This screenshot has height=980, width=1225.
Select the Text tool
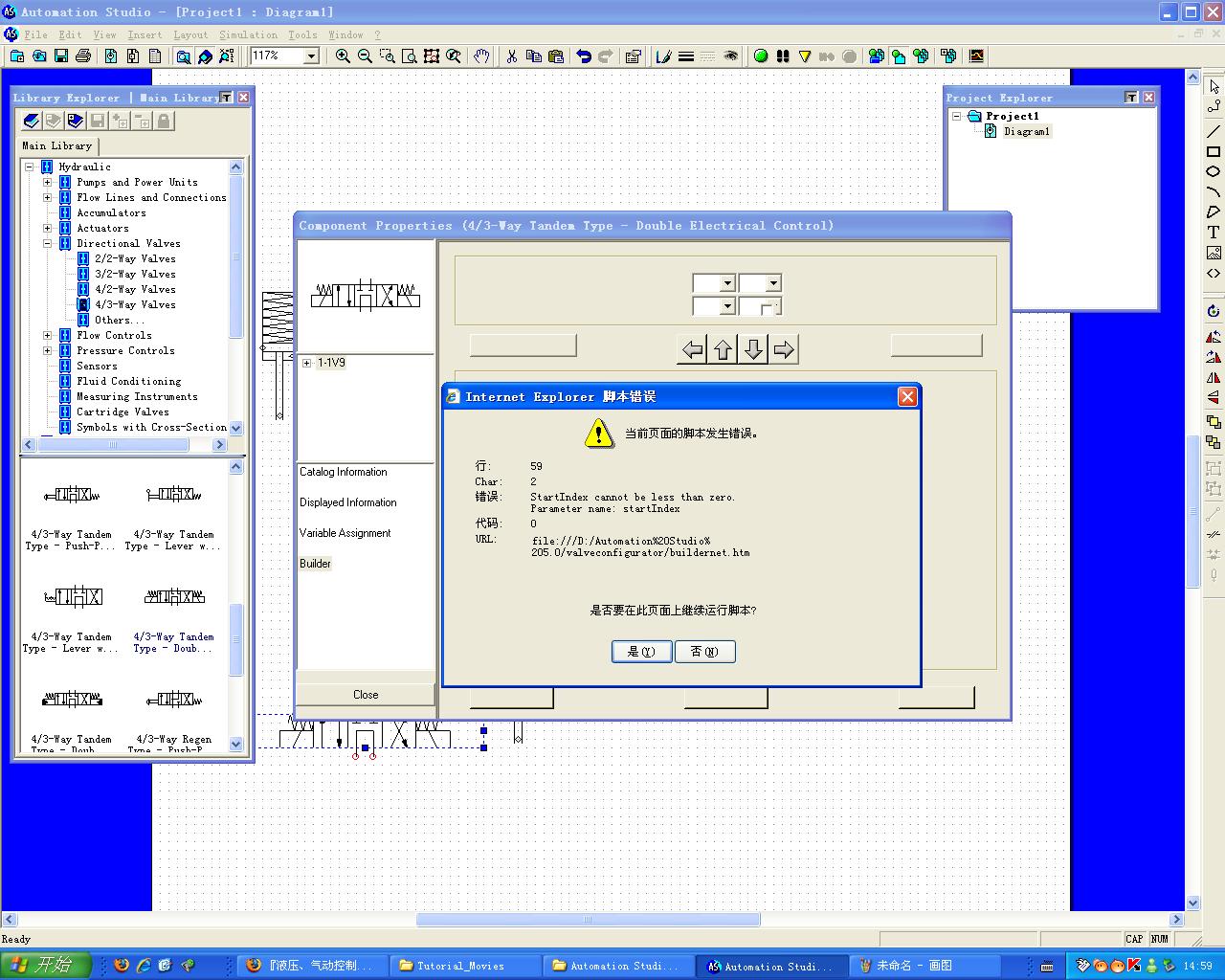point(1214,233)
